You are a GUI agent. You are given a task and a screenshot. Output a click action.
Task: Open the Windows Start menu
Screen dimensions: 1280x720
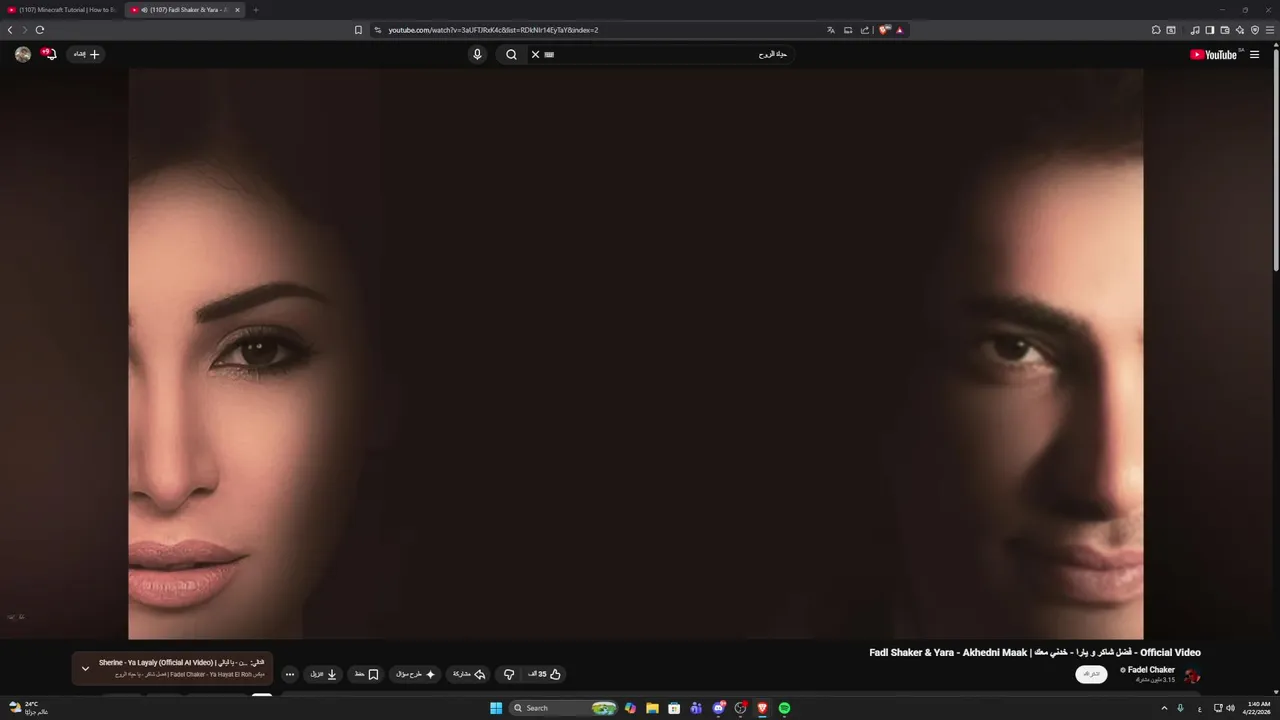496,708
